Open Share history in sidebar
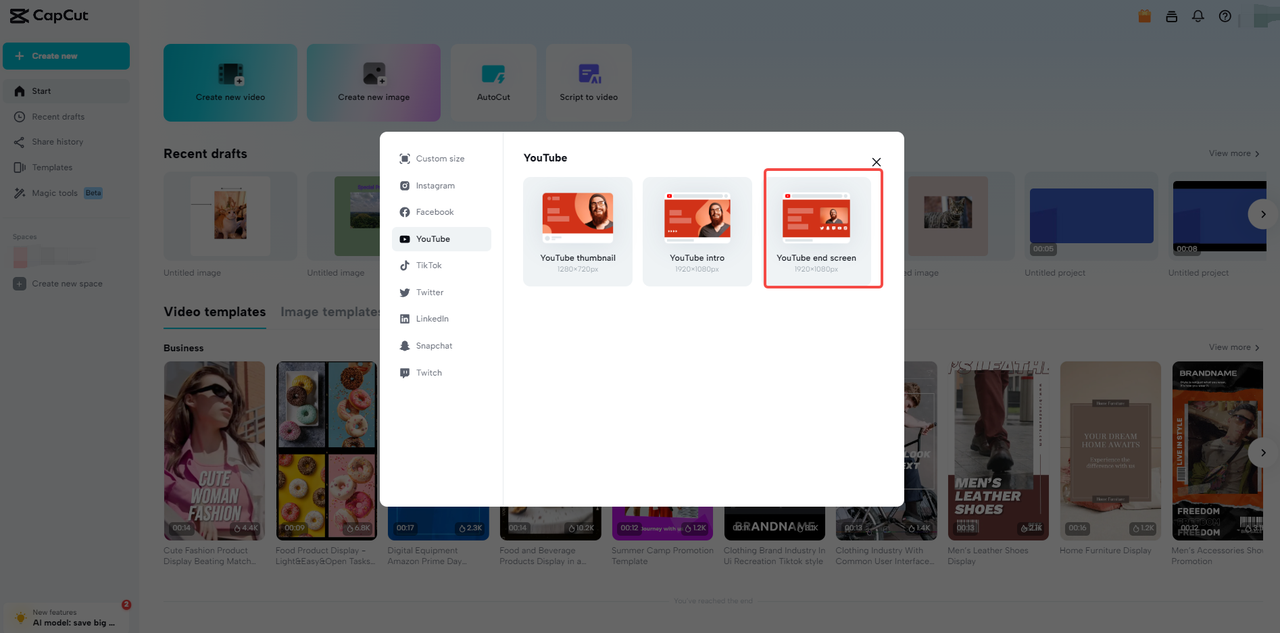This screenshot has height=633, width=1280. pos(66,142)
